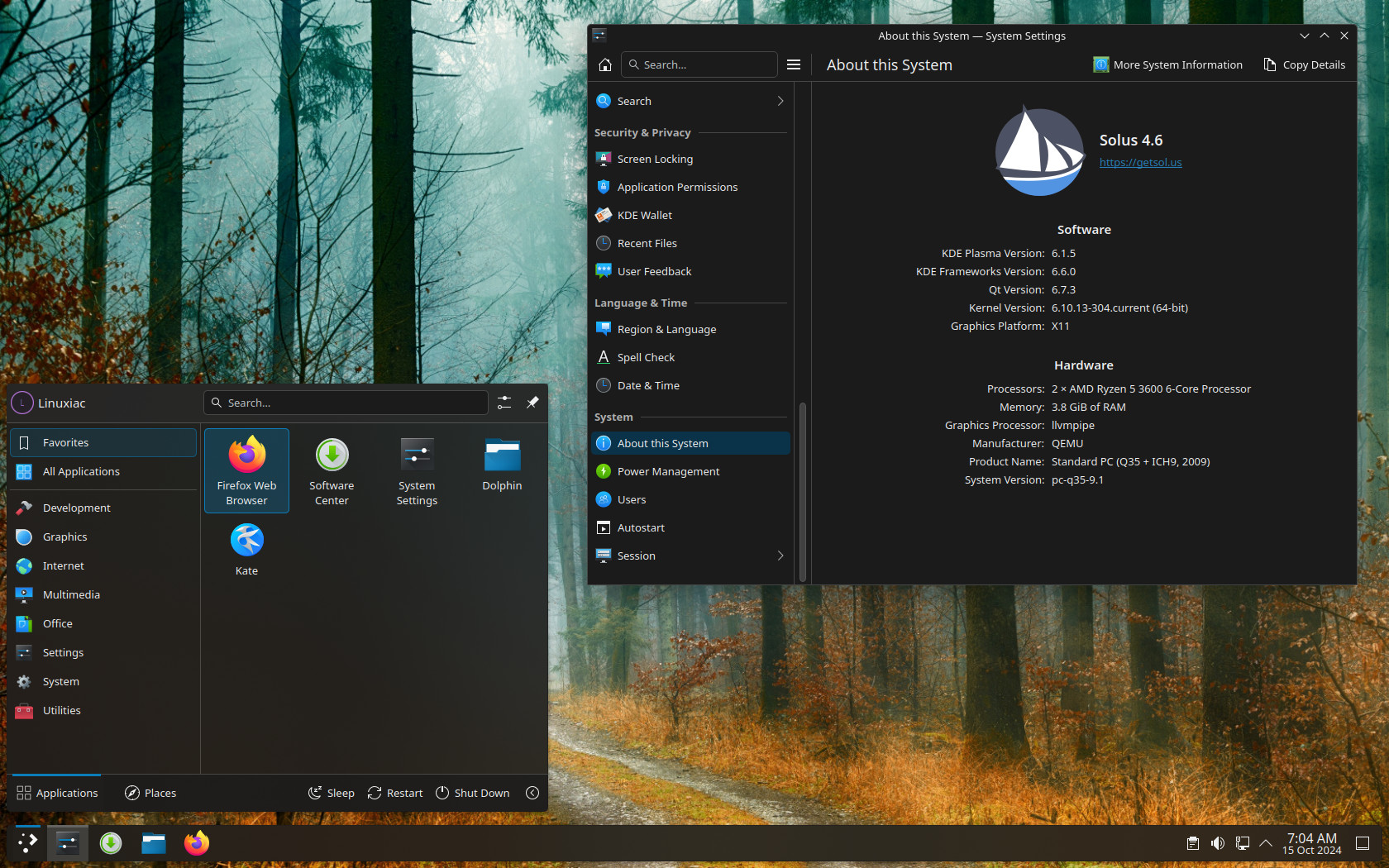The height and width of the screenshot is (868, 1389).
Task: Click the System Settings search field
Action: point(699,64)
